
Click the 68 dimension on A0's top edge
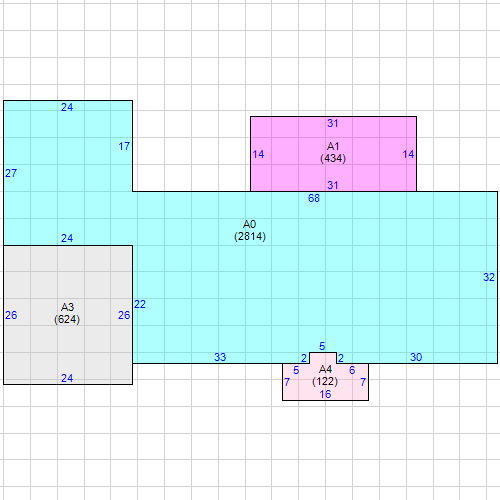314,198
